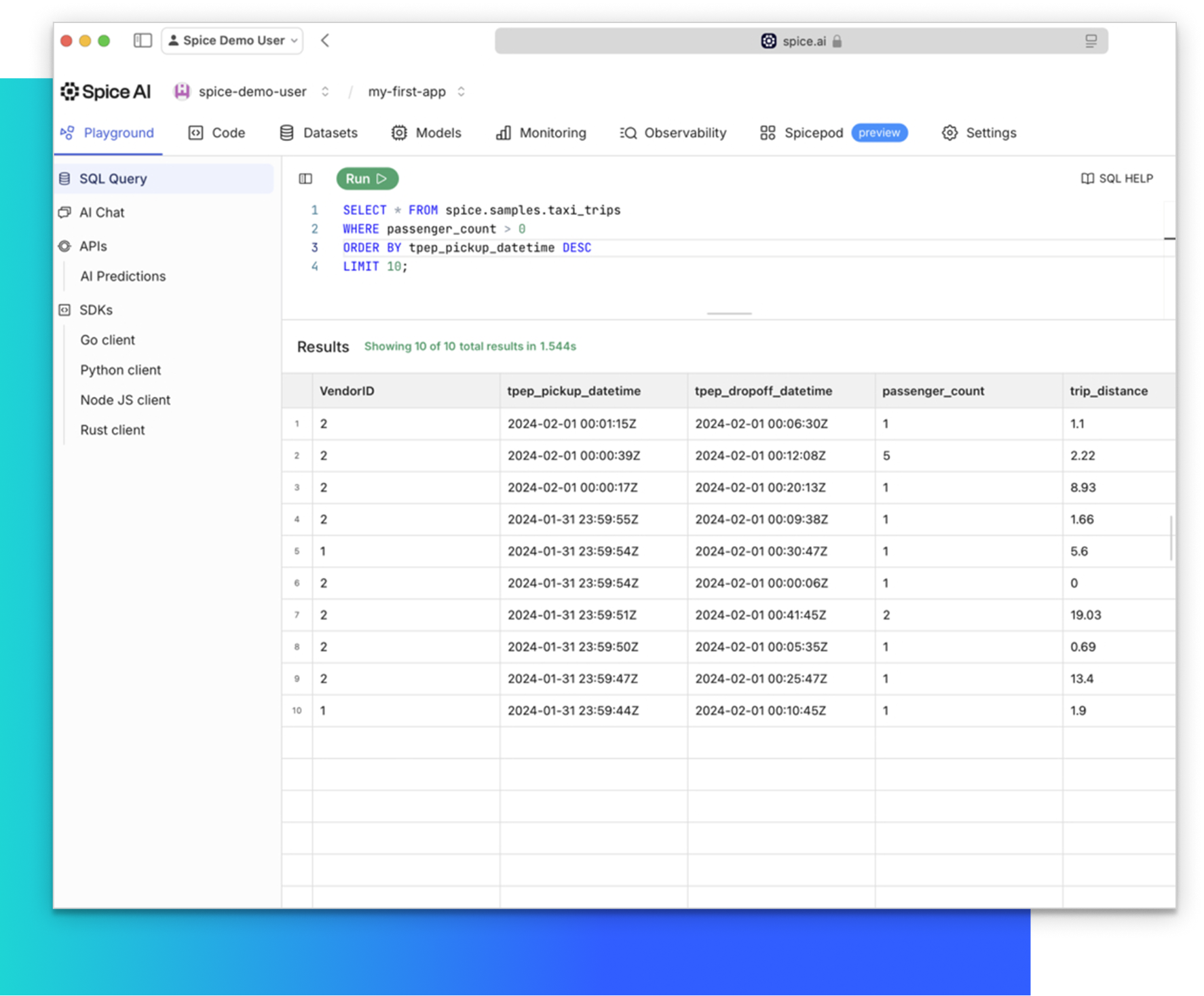Open the Settings tab
The image size is (1204, 996).
tap(979, 133)
